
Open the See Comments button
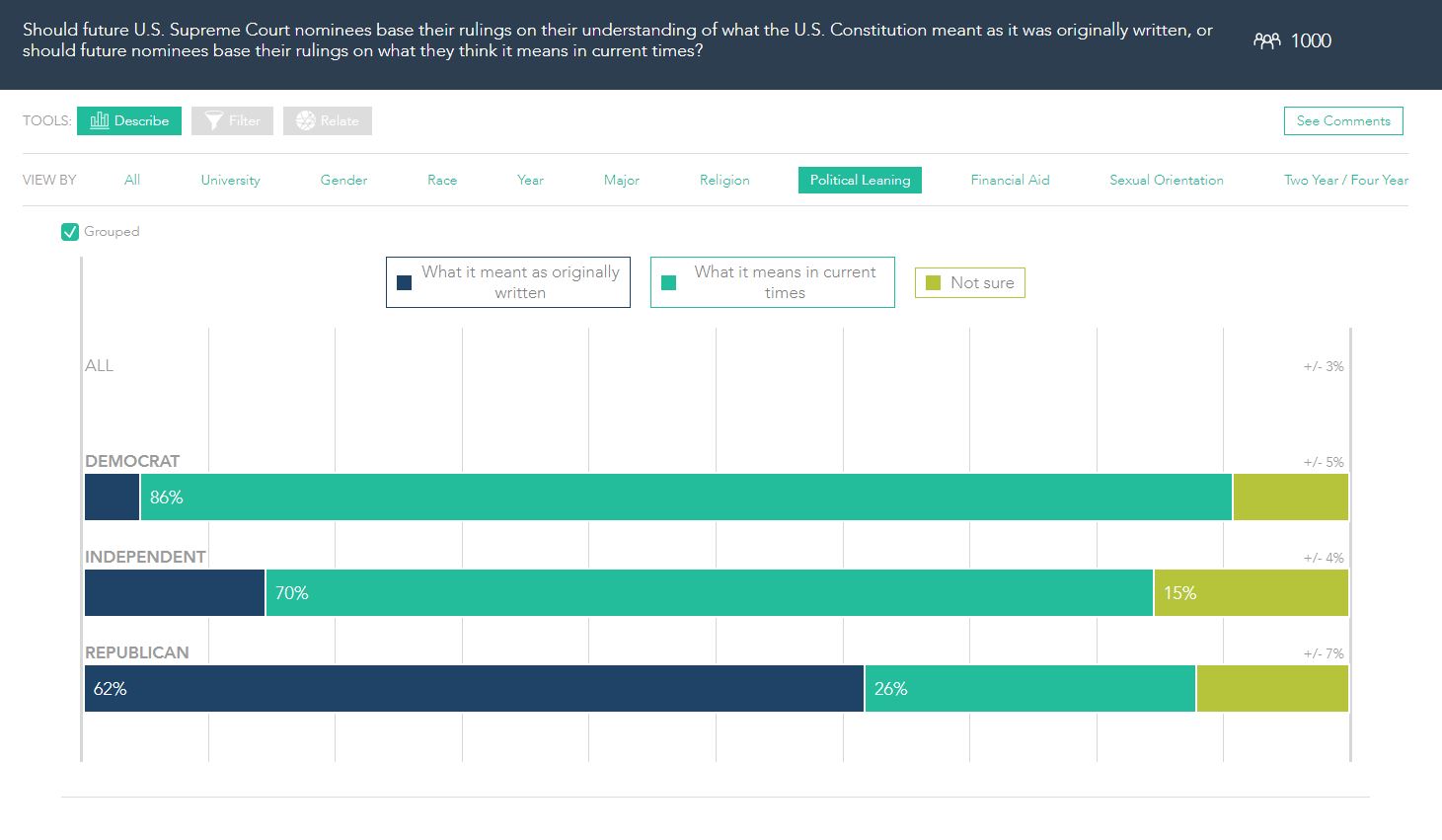pos(1342,120)
